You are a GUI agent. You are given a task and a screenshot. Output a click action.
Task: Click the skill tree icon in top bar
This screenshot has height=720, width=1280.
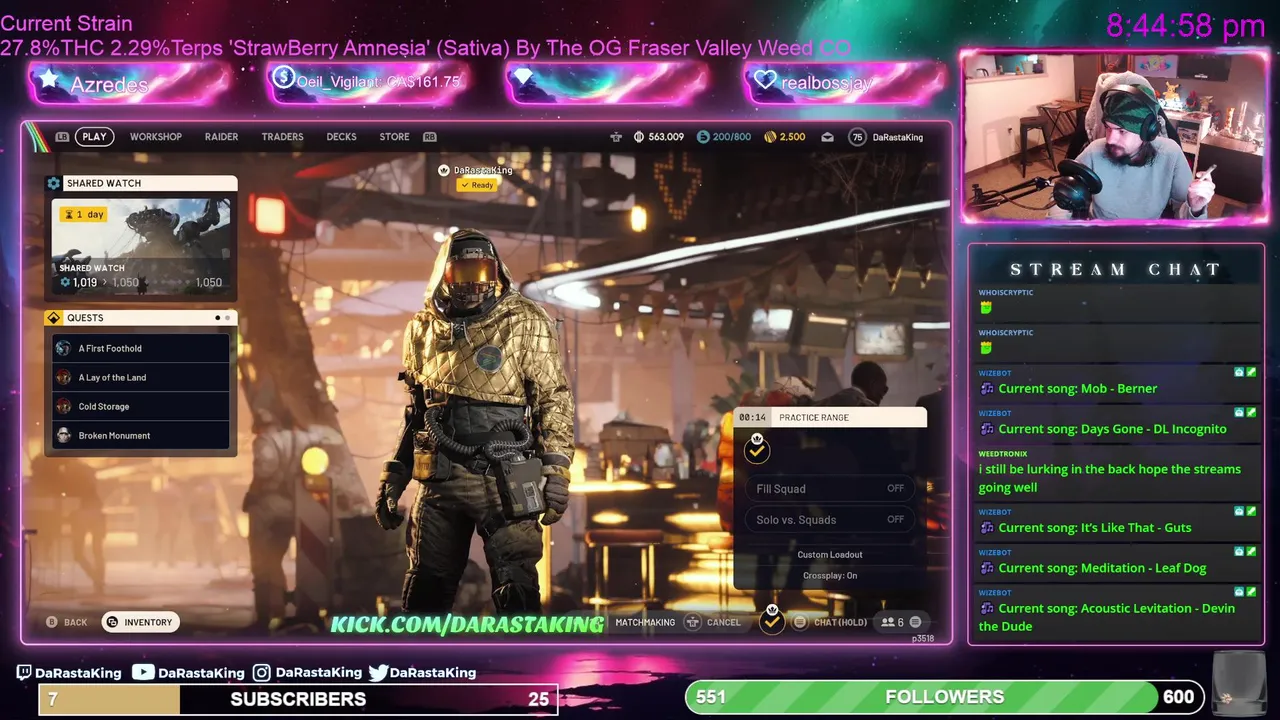pos(616,137)
